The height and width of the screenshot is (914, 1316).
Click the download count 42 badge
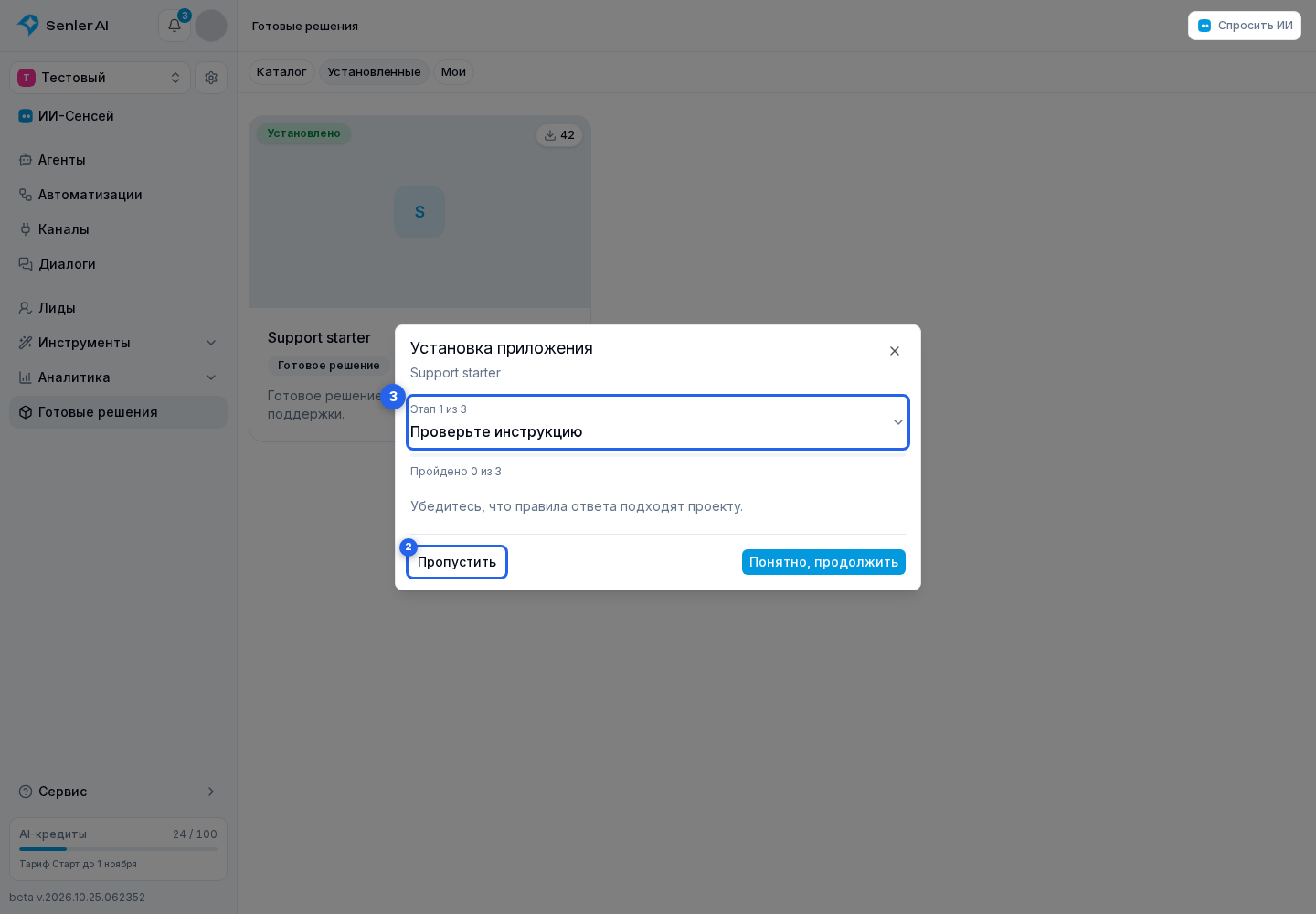[559, 135]
